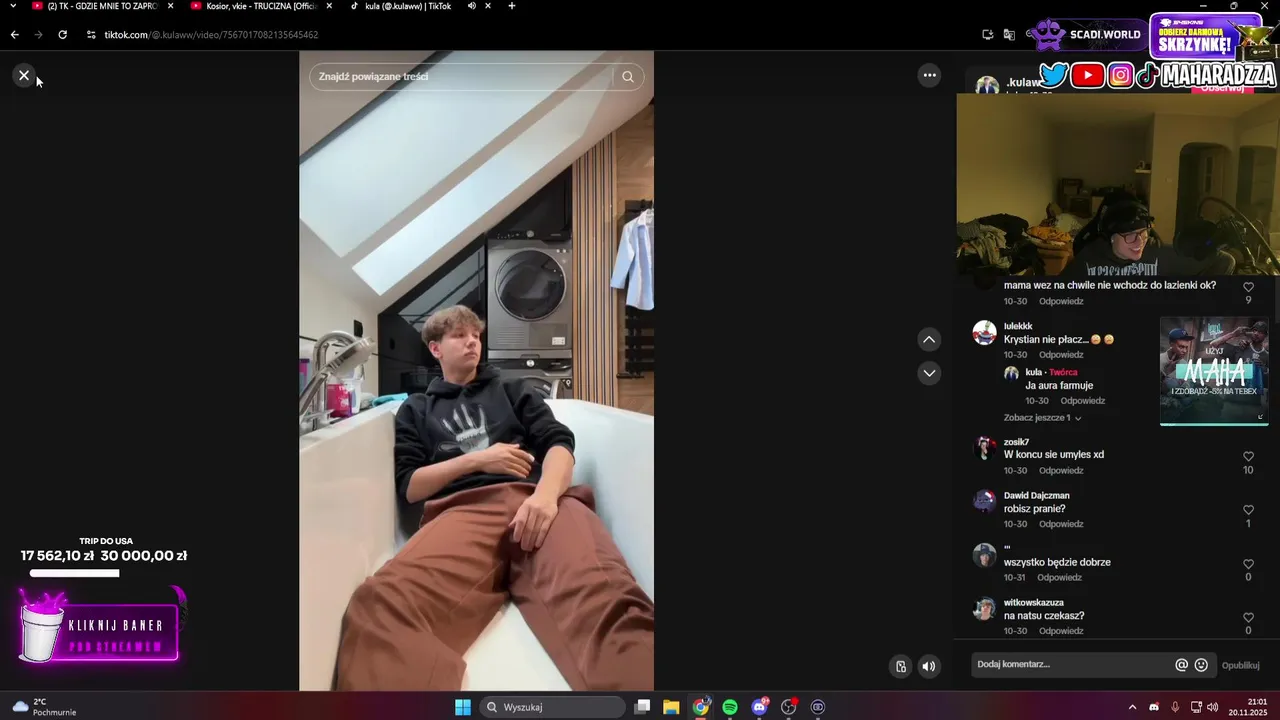Click the translate page icon
The image size is (1280, 720).
[x=1009, y=35]
